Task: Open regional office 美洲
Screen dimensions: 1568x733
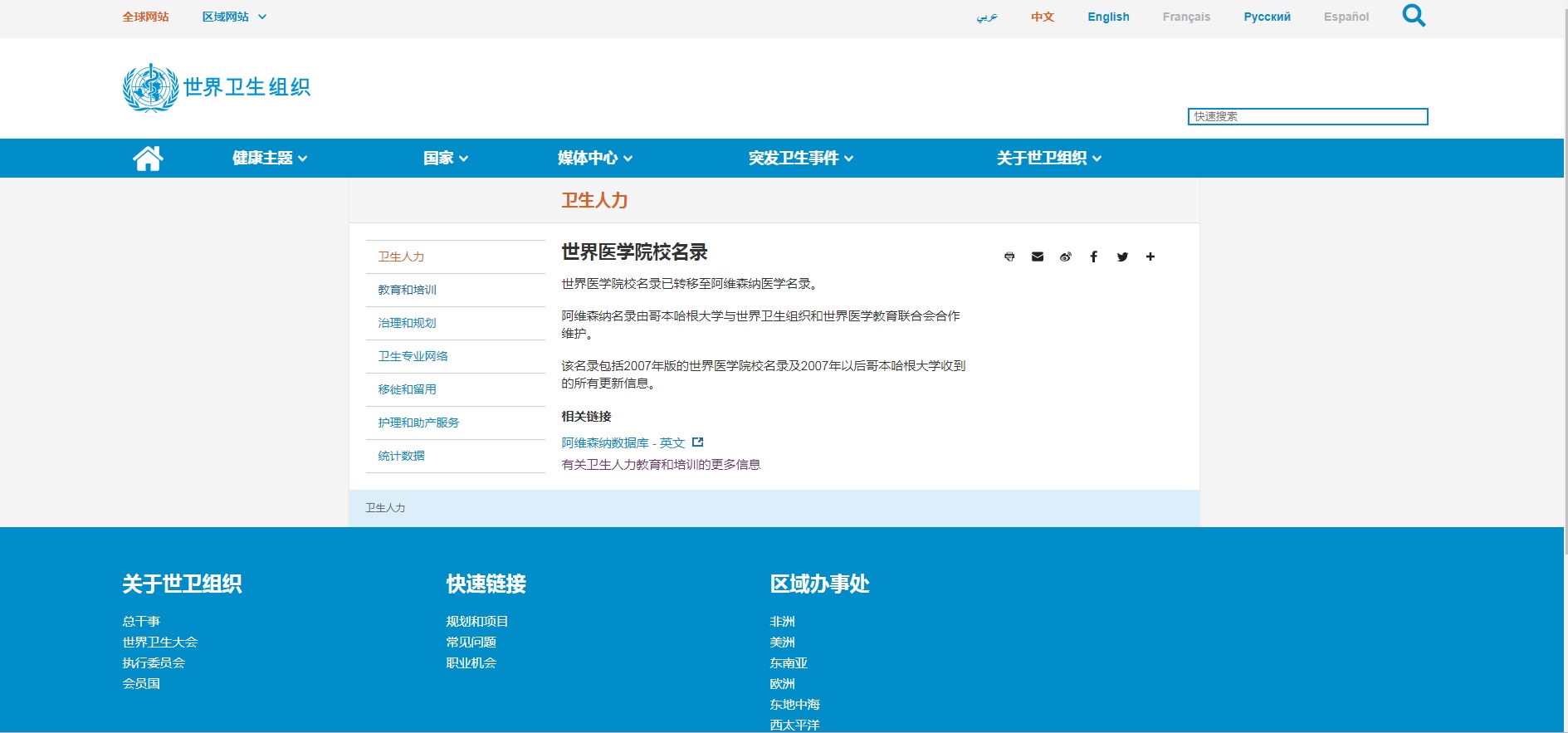Action: click(782, 642)
